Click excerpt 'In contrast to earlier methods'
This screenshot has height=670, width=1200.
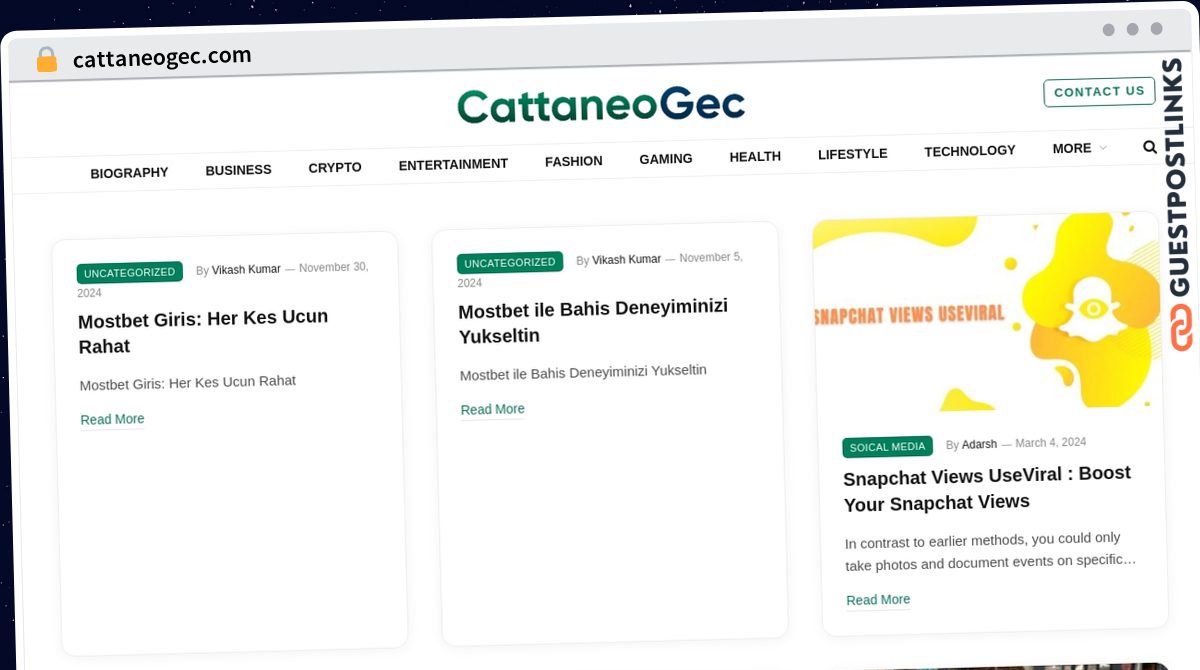[x=990, y=551]
